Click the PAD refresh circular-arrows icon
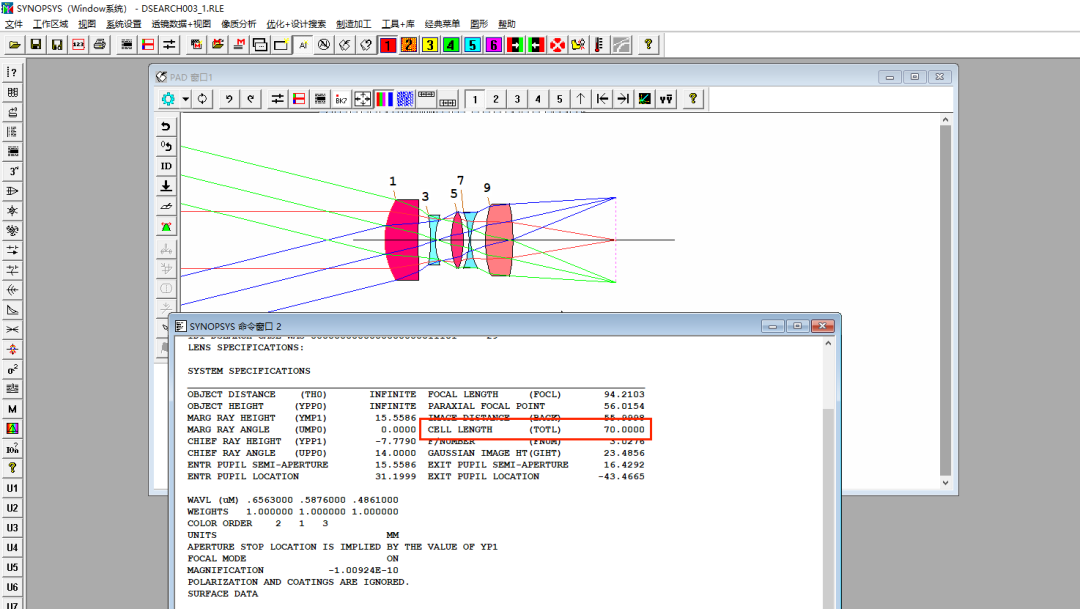The height and width of the screenshot is (609, 1080). [202, 99]
